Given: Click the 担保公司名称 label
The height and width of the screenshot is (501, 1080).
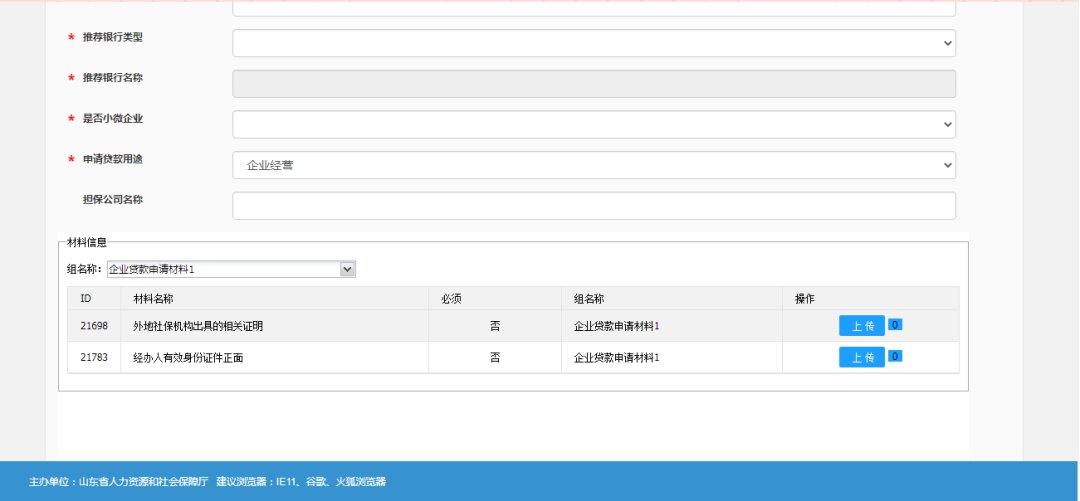Looking at the screenshot, I should pyautogui.click(x=113, y=200).
